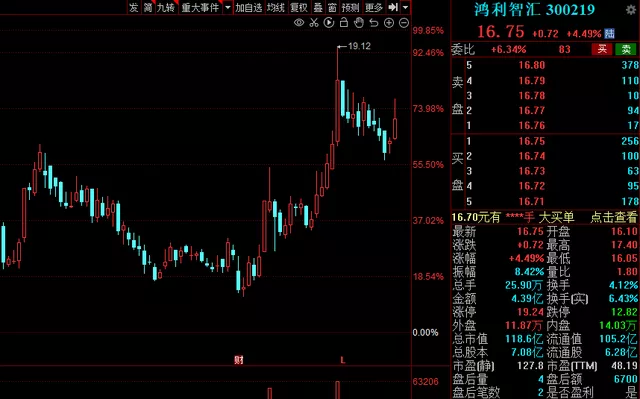Click the 量比 value 1.80
The width and height of the screenshot is (640, 399).
point(628,272)
